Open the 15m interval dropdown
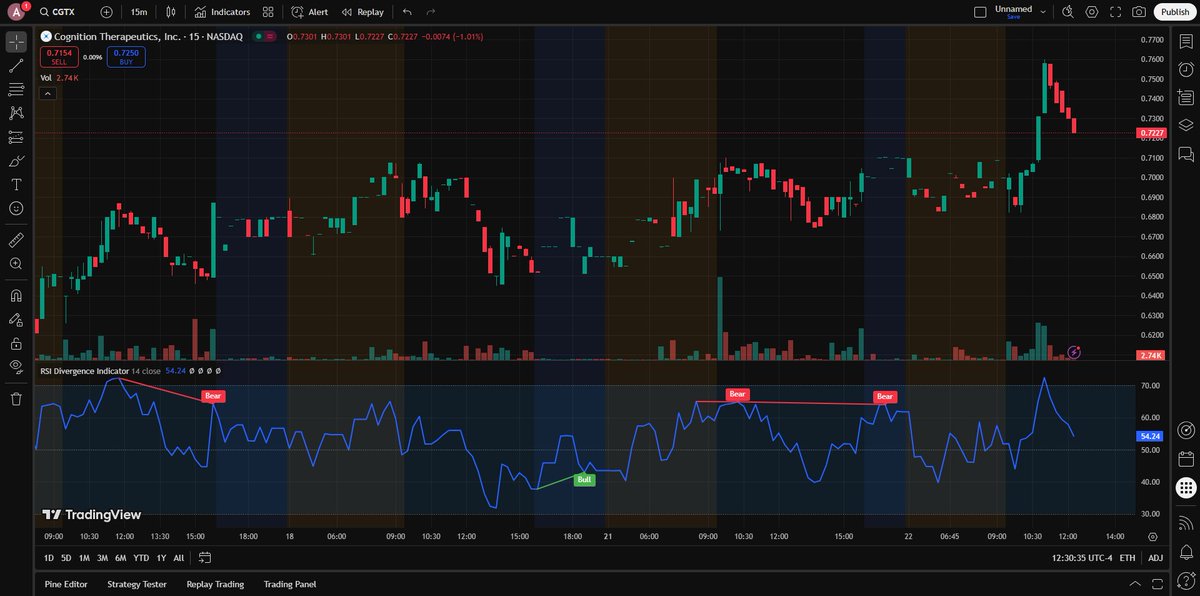This screenshot has width=1200, height=596. (x=139, y=12)
